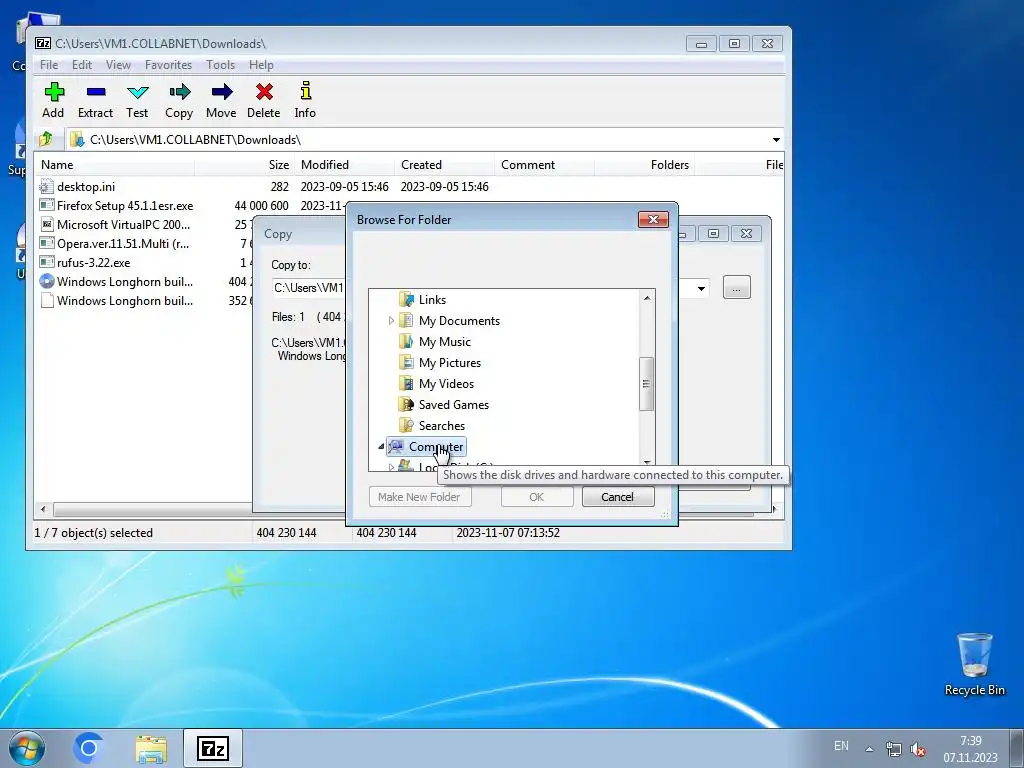The height and width of the screenshot is (768, 1024).
Task: Click the Copy to path field
Action: (x=308, y=288)
